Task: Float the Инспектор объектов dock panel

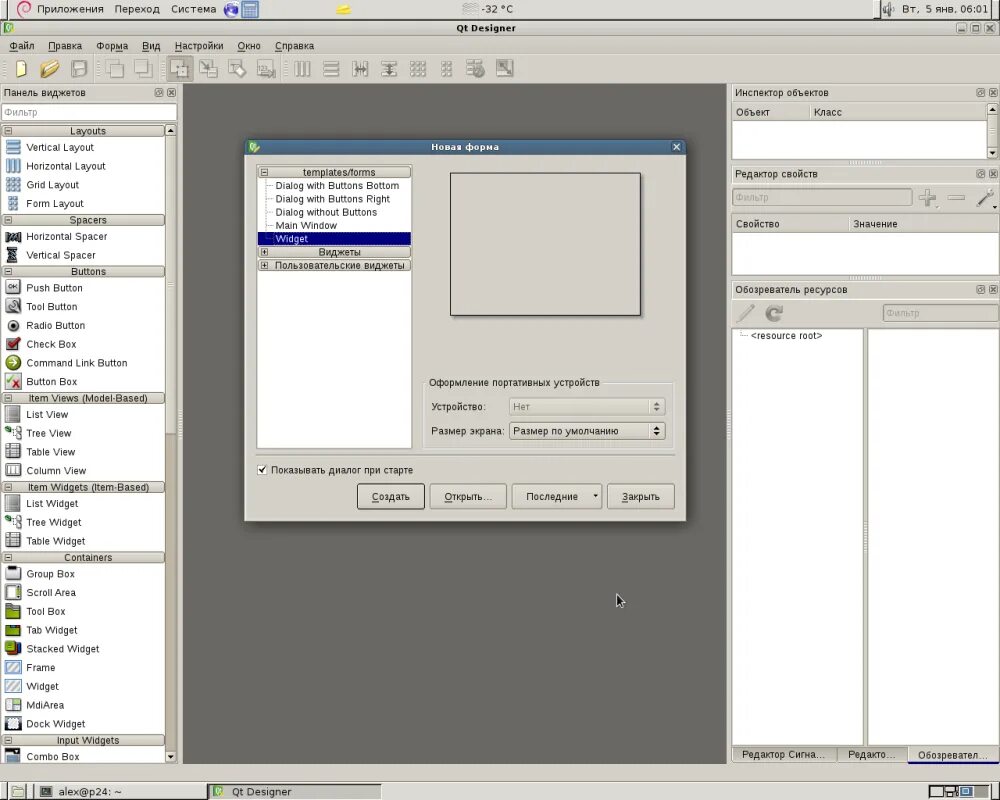Action: coord(981,93)
